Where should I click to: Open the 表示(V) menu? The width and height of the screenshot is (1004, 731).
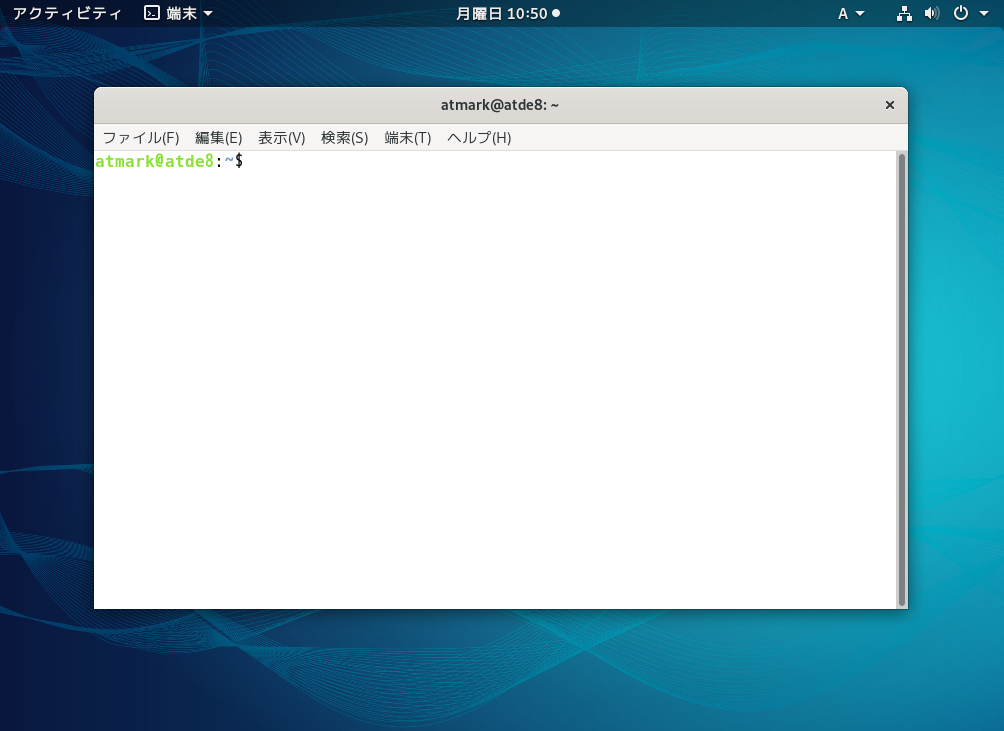coord(281,138)
